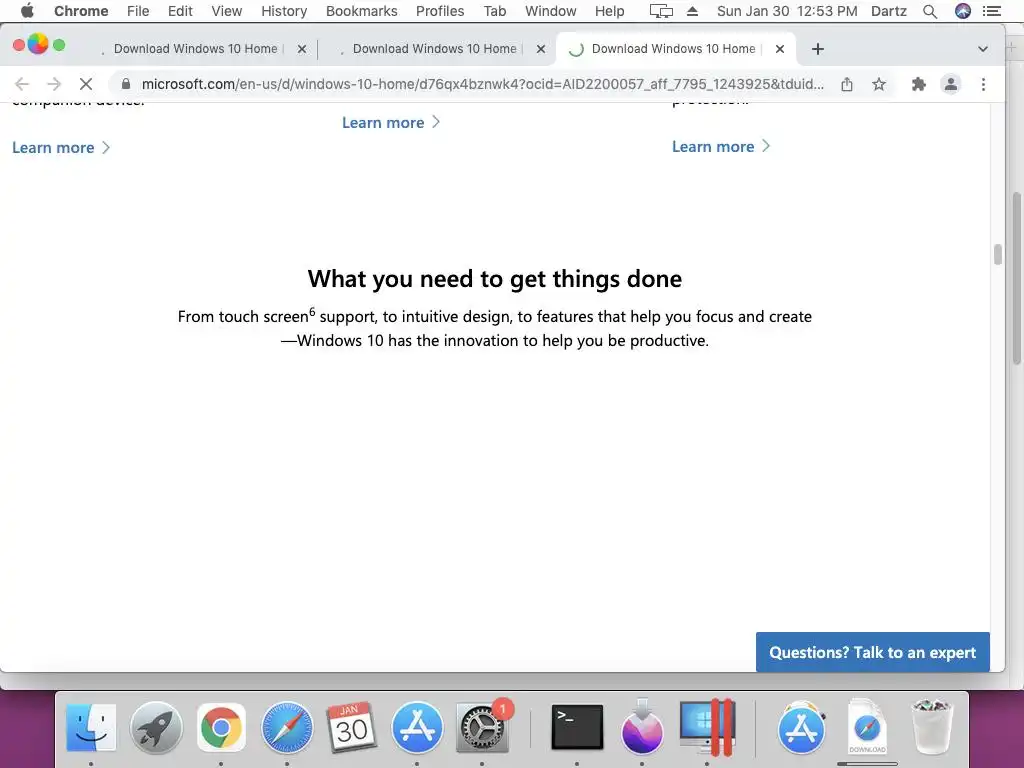Open the Applications folder stack in the Dock
The image size is (1024, 768).
[x=802, y=727]
